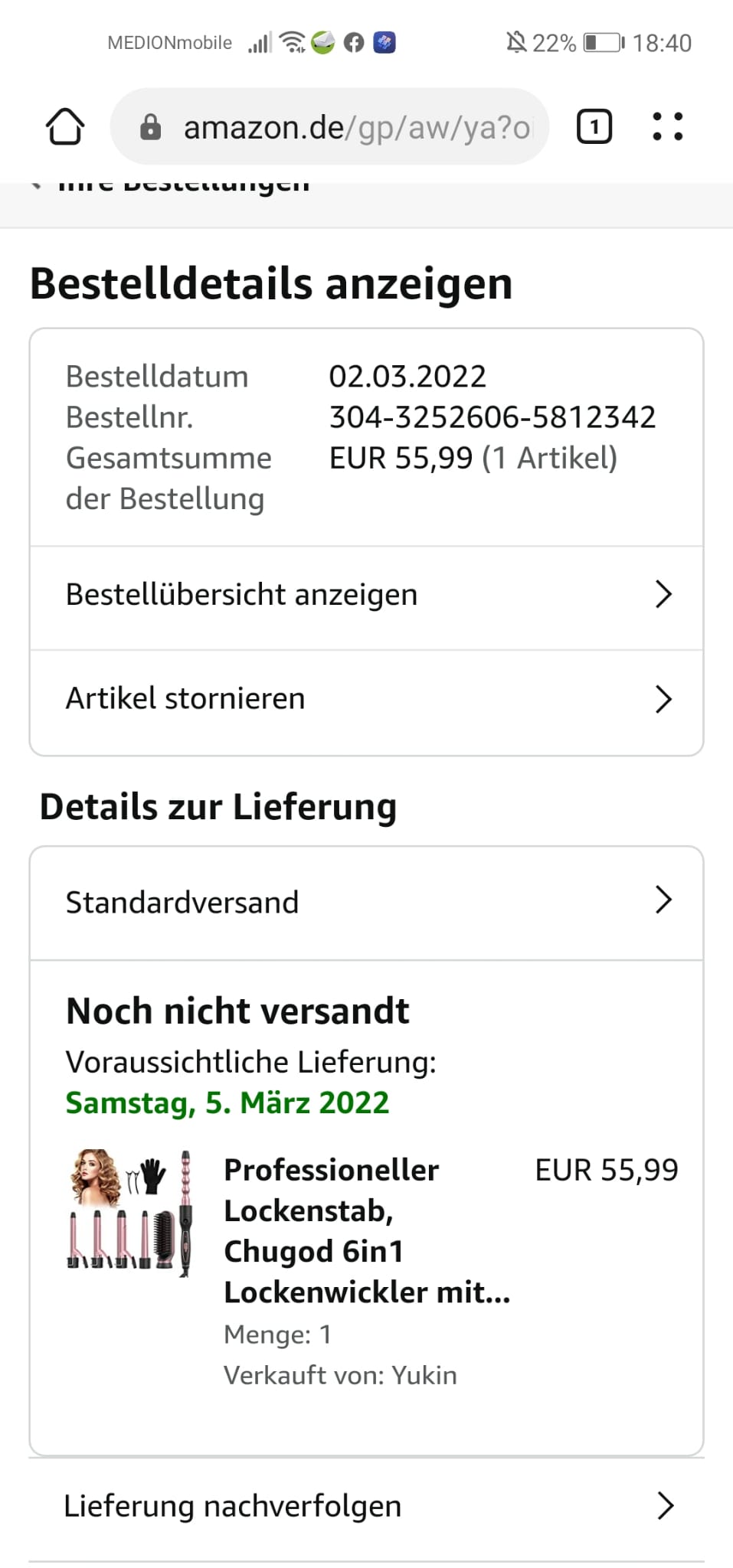Tap the chevron beside Lieferung nachverfolgen
This screenshot has height=1568, width=733.
tap(666, 1506)
